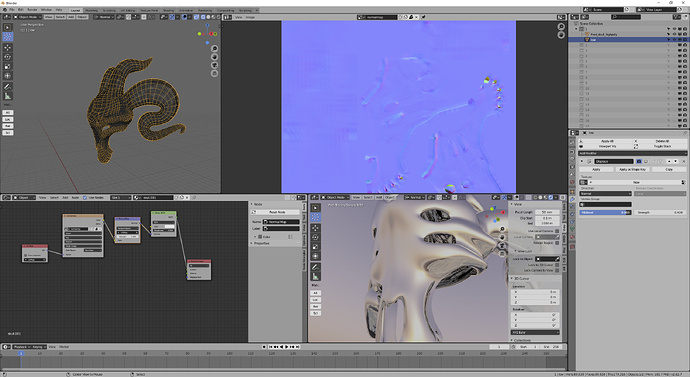Open the Add Modifier dropdown
690x377 pixels.
632,153
